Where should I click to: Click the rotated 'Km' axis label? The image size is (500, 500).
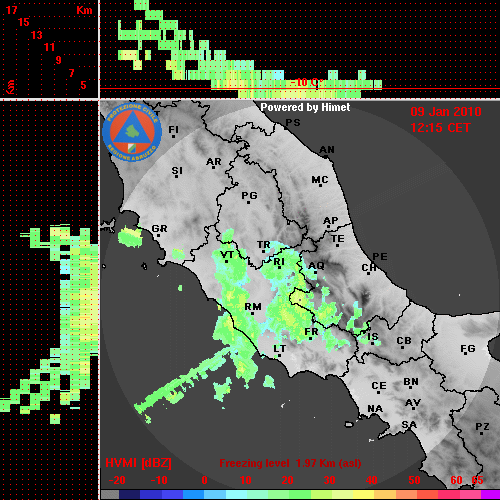click(x=11, y=87)
